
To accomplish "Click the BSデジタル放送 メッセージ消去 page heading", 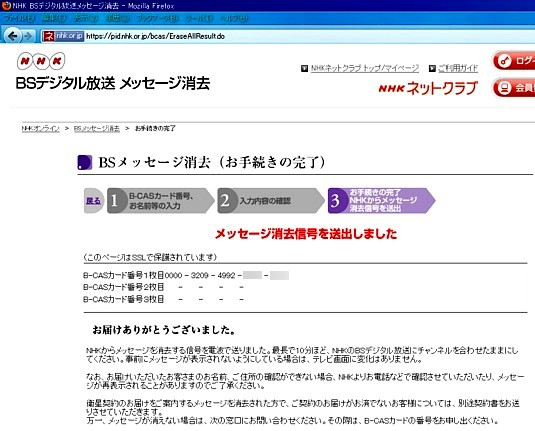I will click(x=113, y=84).
